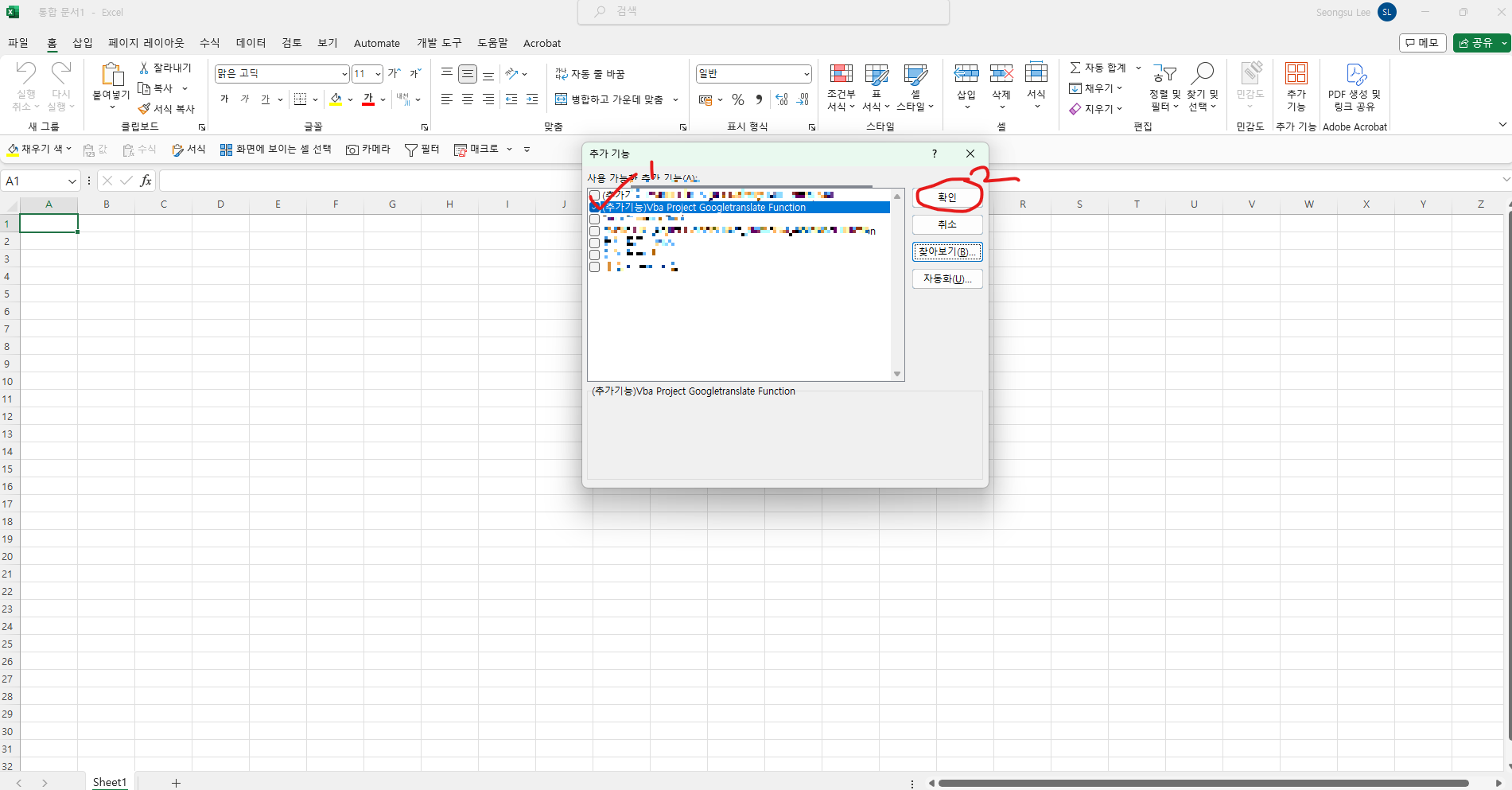
Task: Click the insert function fx icon
Action: pyautogui.click(x=146, y=181)
